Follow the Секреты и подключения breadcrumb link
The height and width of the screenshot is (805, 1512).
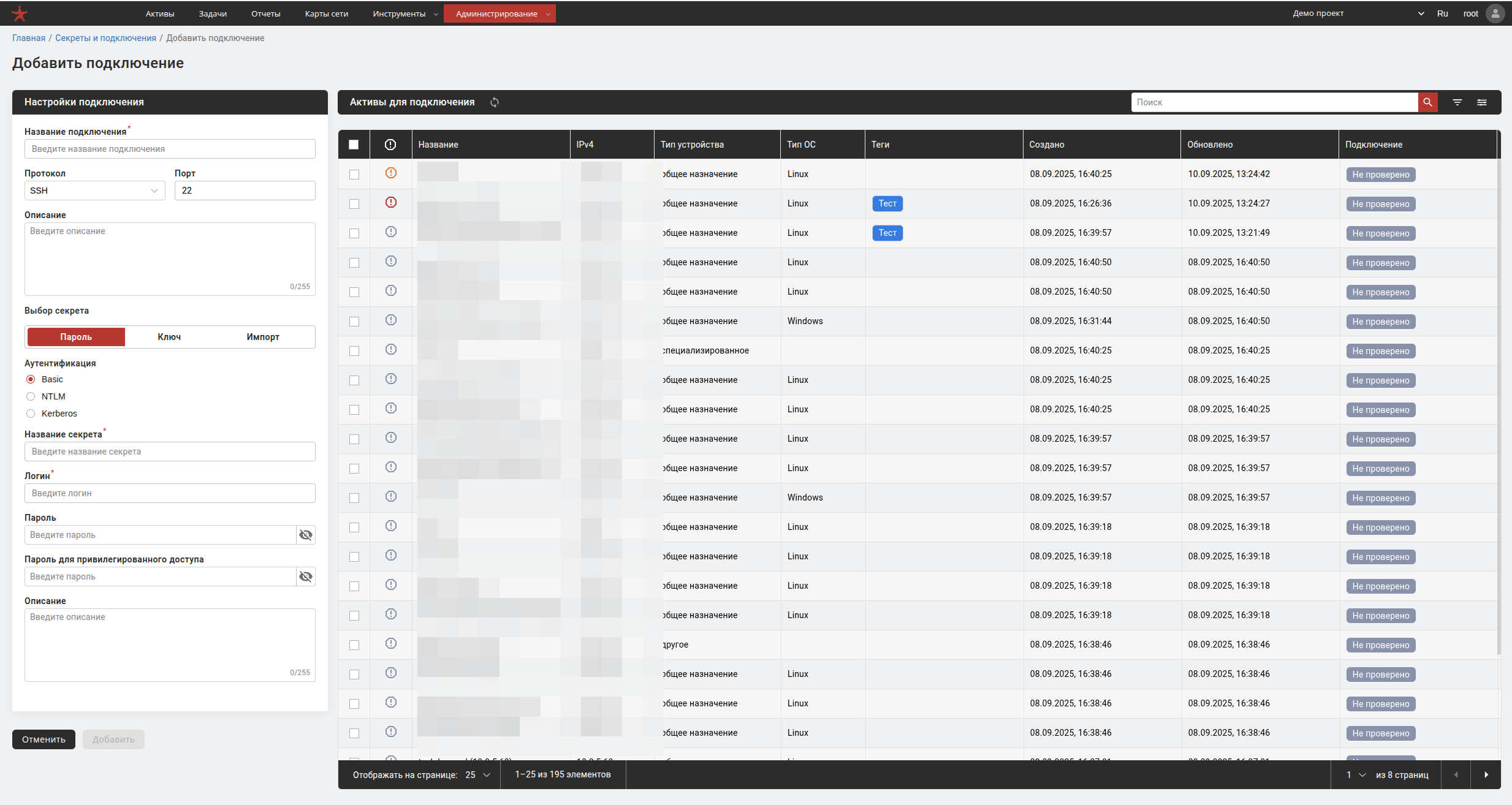click(105, 38)
